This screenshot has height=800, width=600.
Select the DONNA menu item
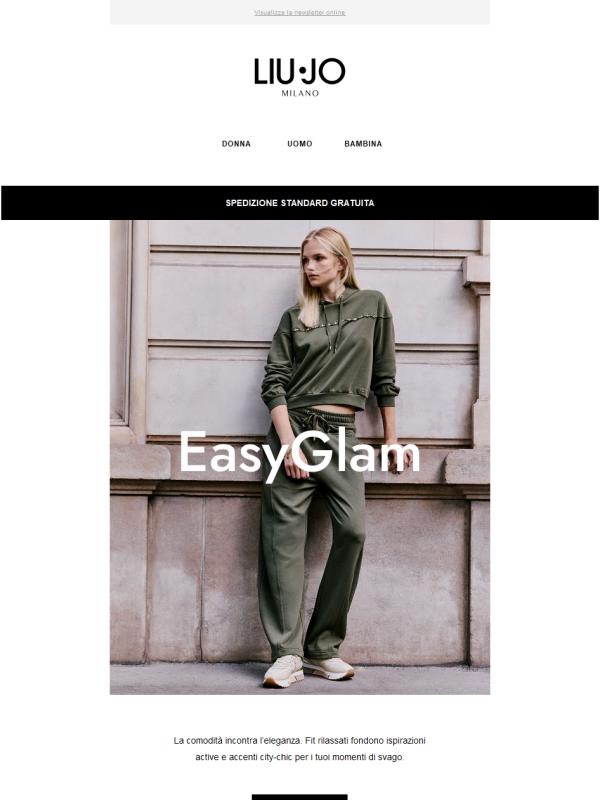pos(236,144)
